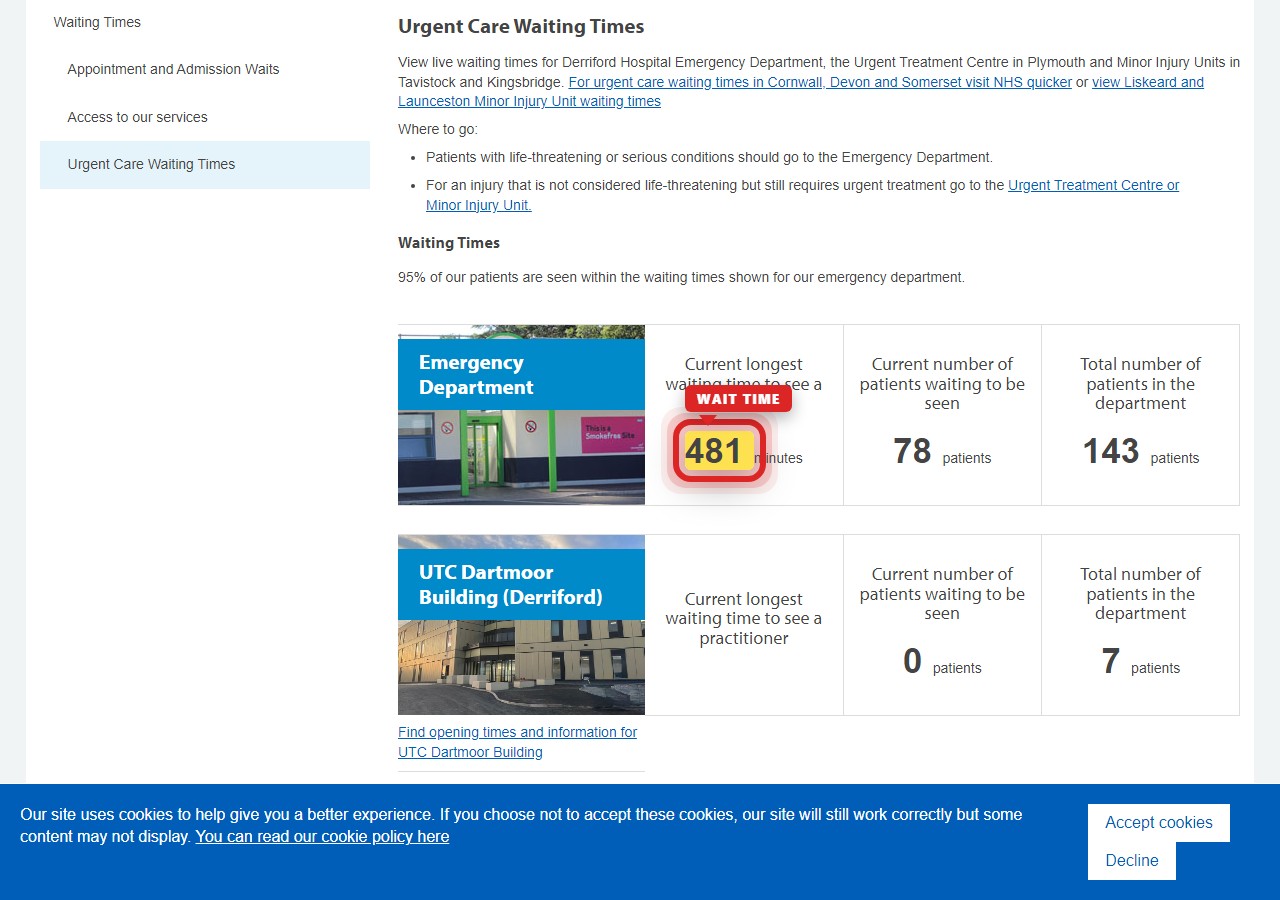This screenshot has height=900, width=1280.
Task: Click the UTC Dartmoor Building (Derriford) title
Action: coord(510,585)
